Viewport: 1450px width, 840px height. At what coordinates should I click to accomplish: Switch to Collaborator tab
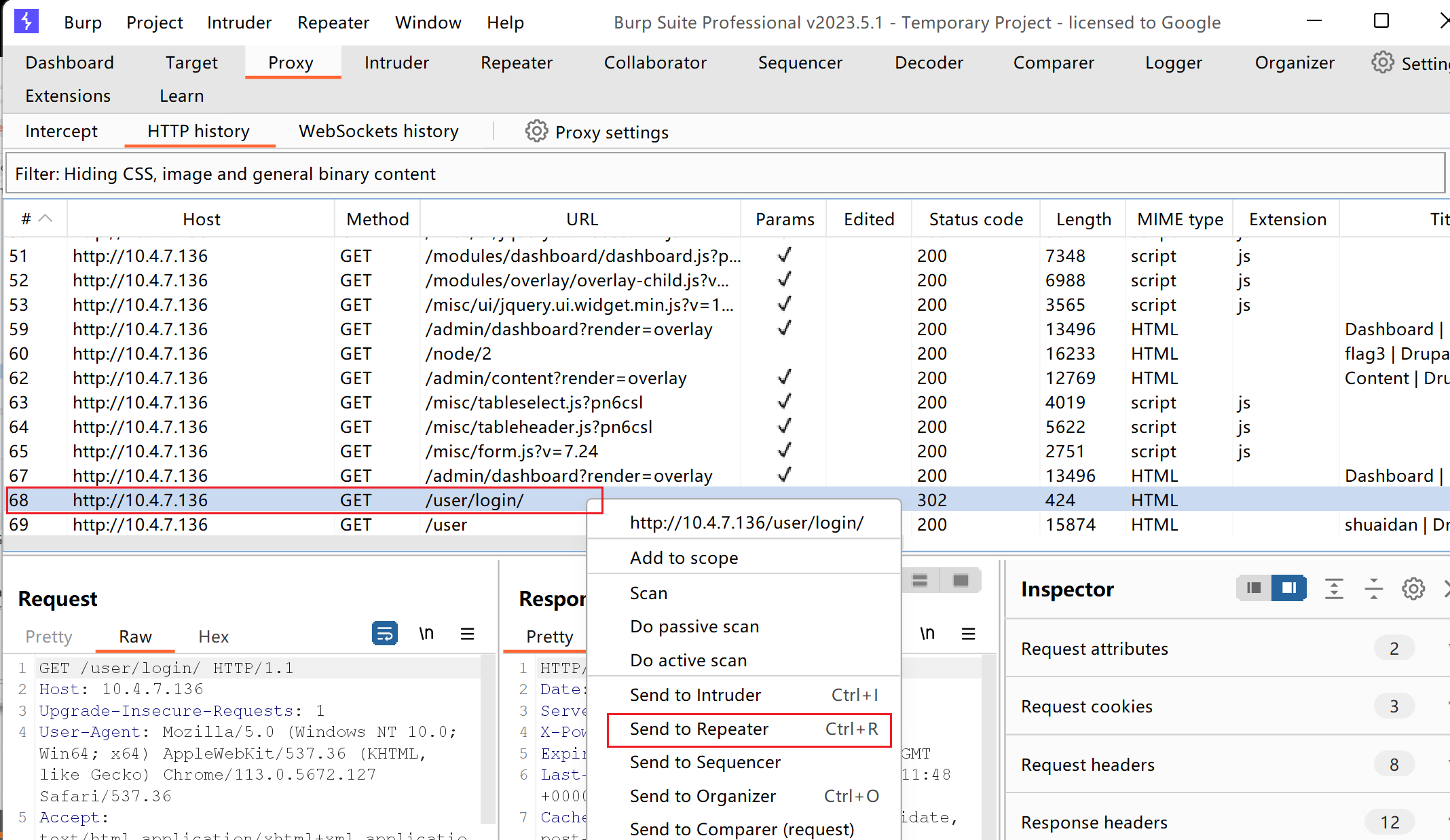pyautogui.click(x=655, y=62)
